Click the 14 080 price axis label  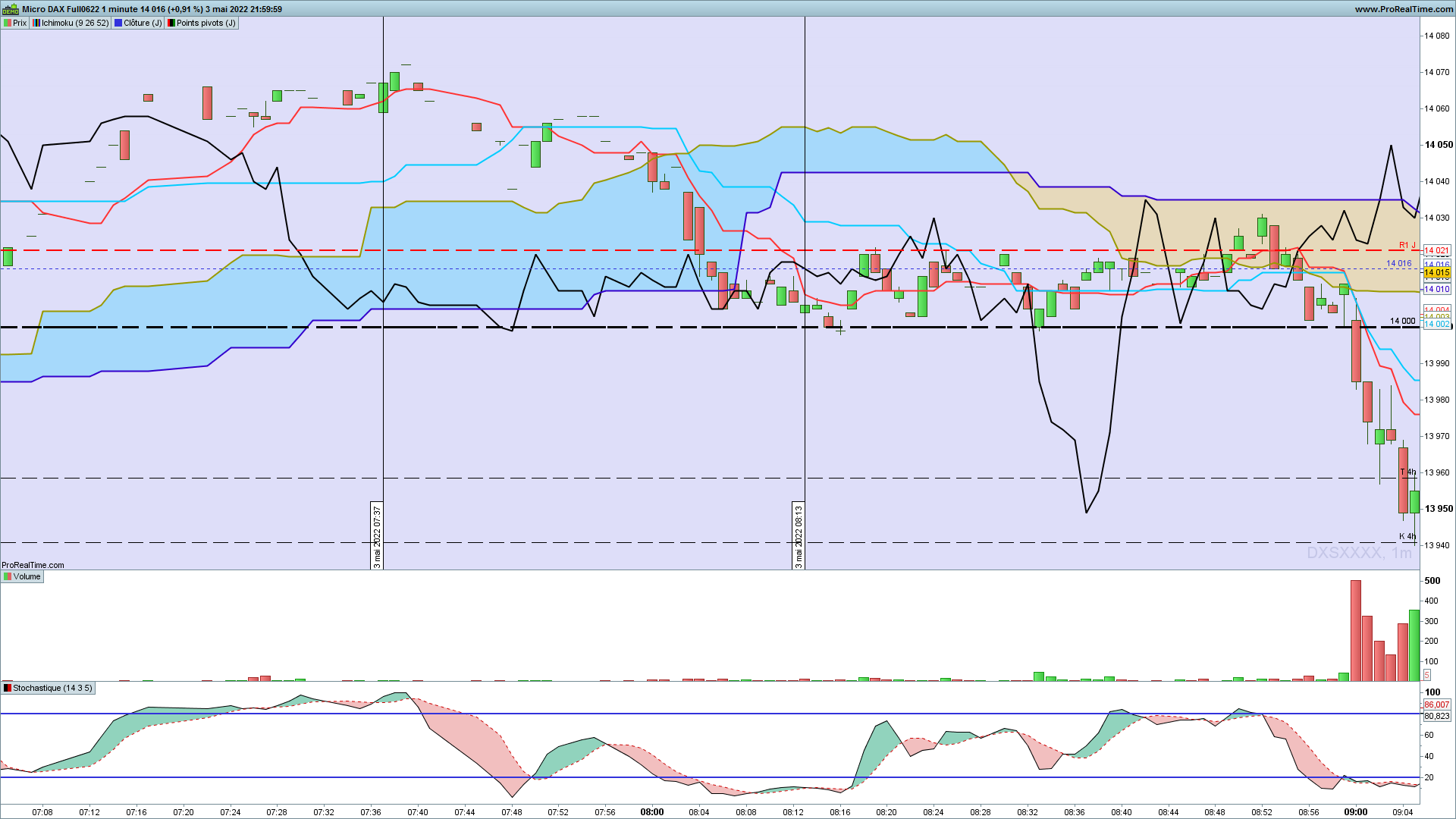tap(1437, 36)
